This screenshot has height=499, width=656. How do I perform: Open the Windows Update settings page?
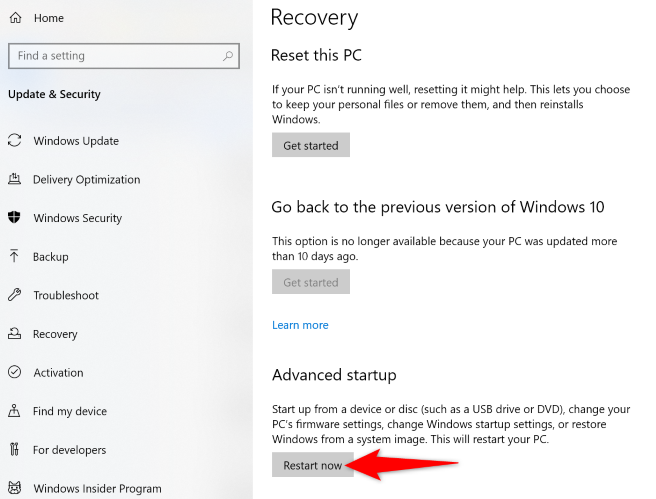tap(76, 141)
